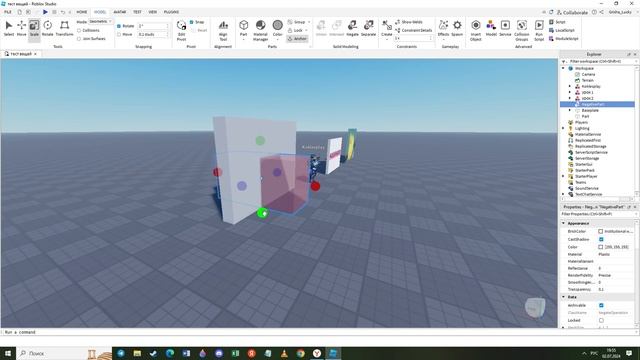Collapse the Workspace tree node

click(564, 68)
